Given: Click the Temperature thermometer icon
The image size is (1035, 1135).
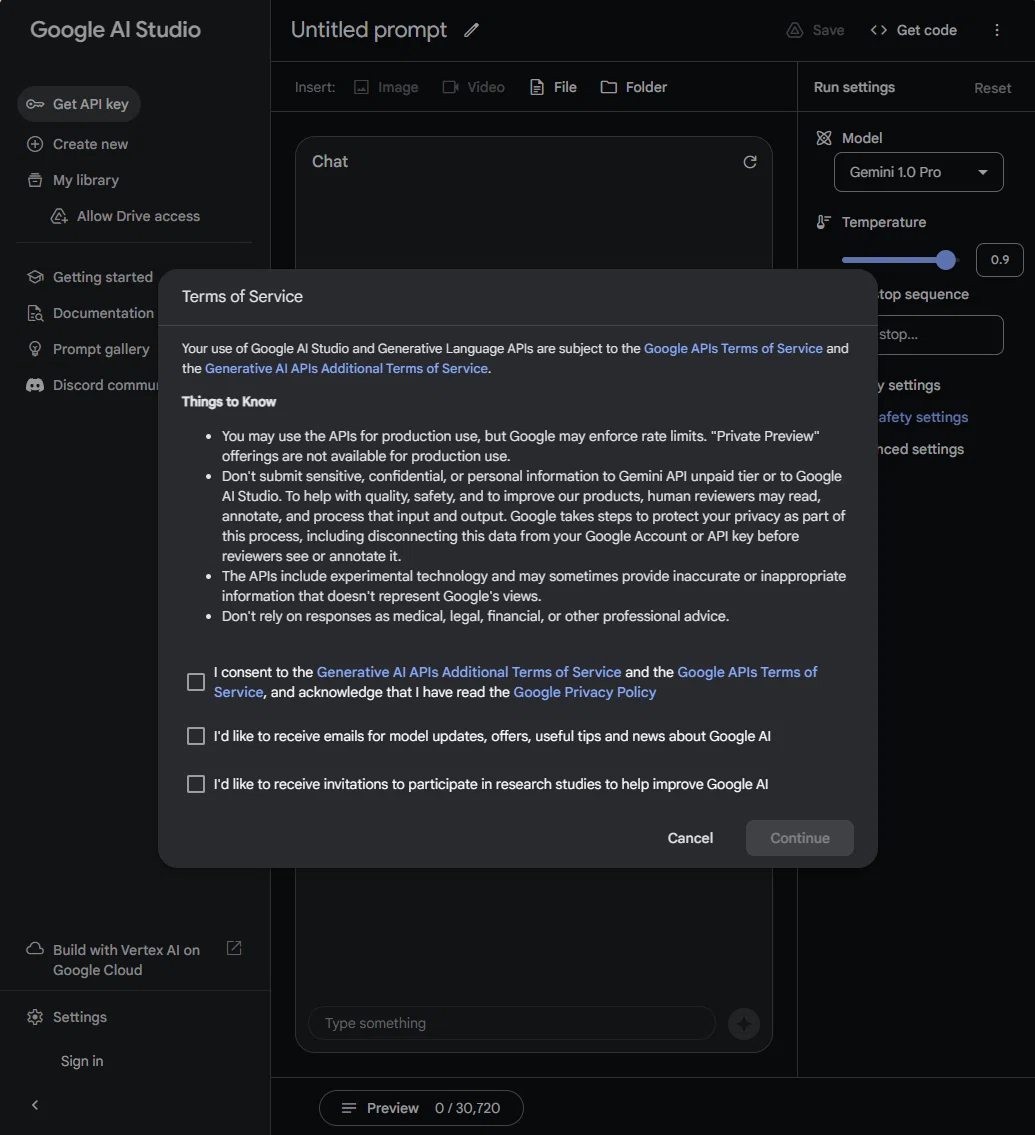Looking at the screenshot, I should click(824, 222).
